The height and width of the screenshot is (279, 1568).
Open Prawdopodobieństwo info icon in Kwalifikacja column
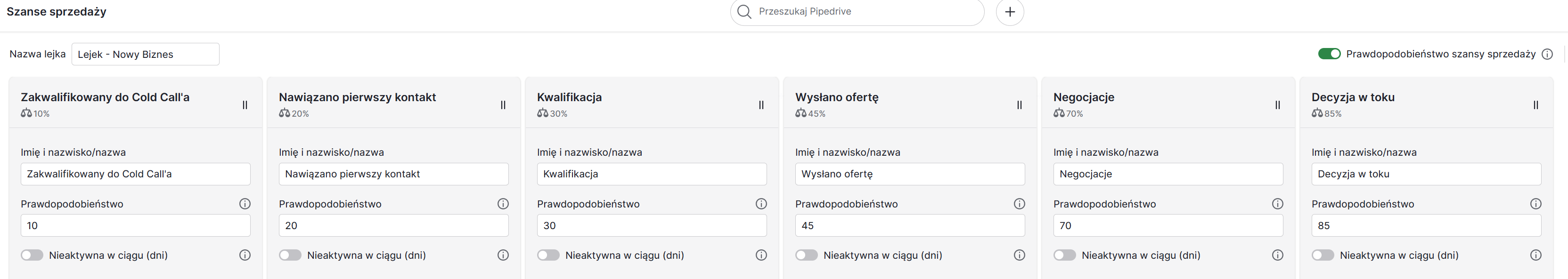(x=761, y=204)
